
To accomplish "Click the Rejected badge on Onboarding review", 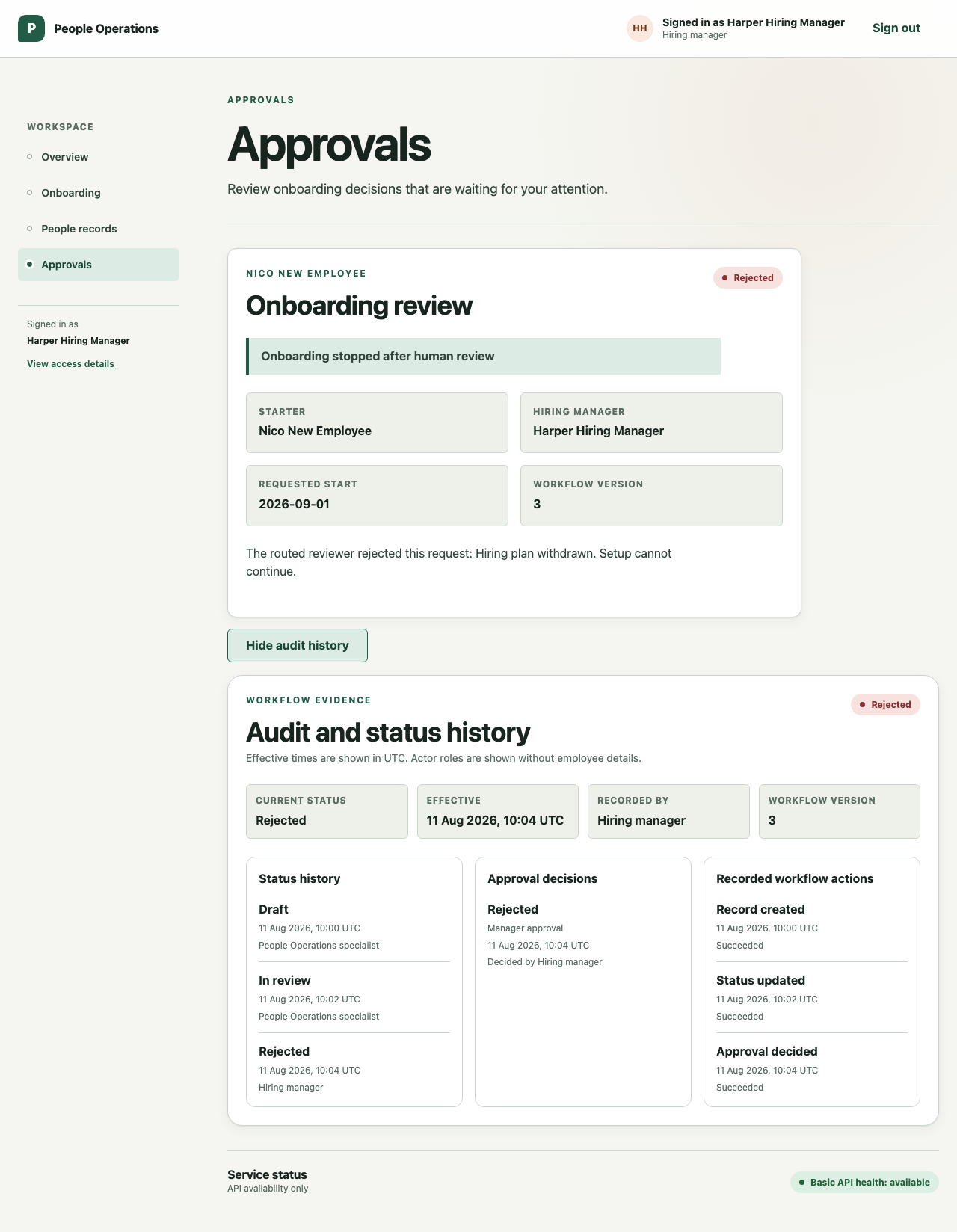I will [748, 278].
